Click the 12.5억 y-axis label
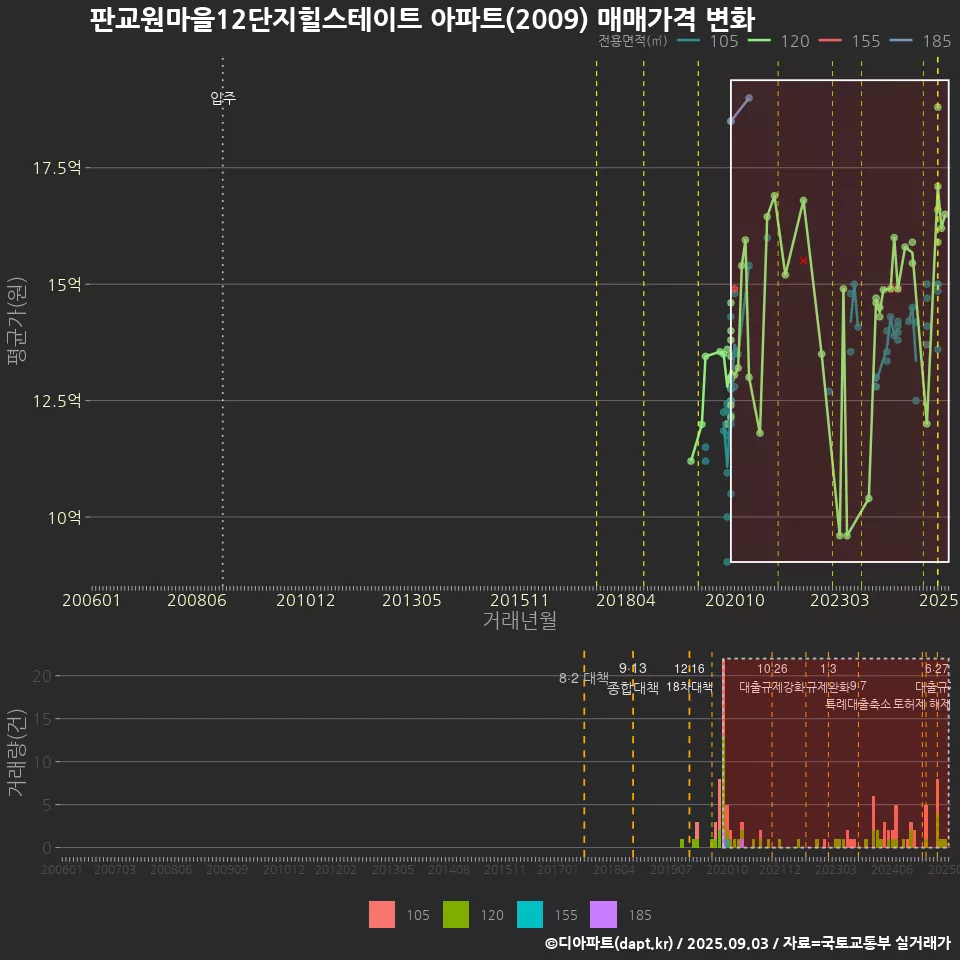960x960 pixels. pyautogui.click(x=57, y=401)
